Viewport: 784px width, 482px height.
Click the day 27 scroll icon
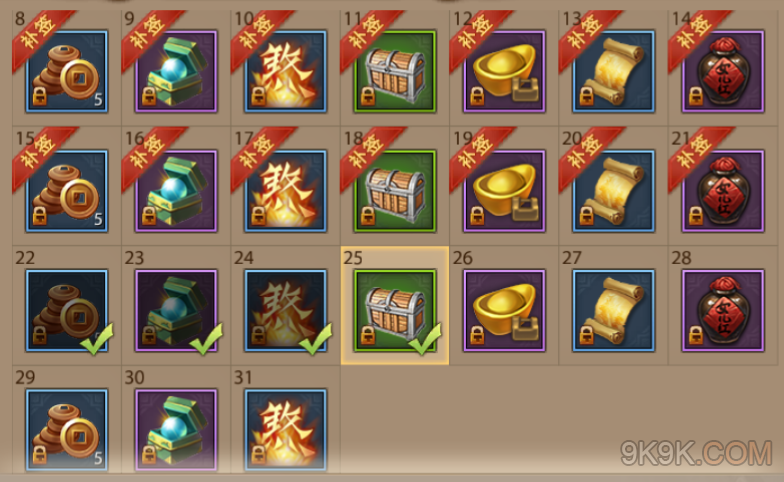[x=614, y=310]
